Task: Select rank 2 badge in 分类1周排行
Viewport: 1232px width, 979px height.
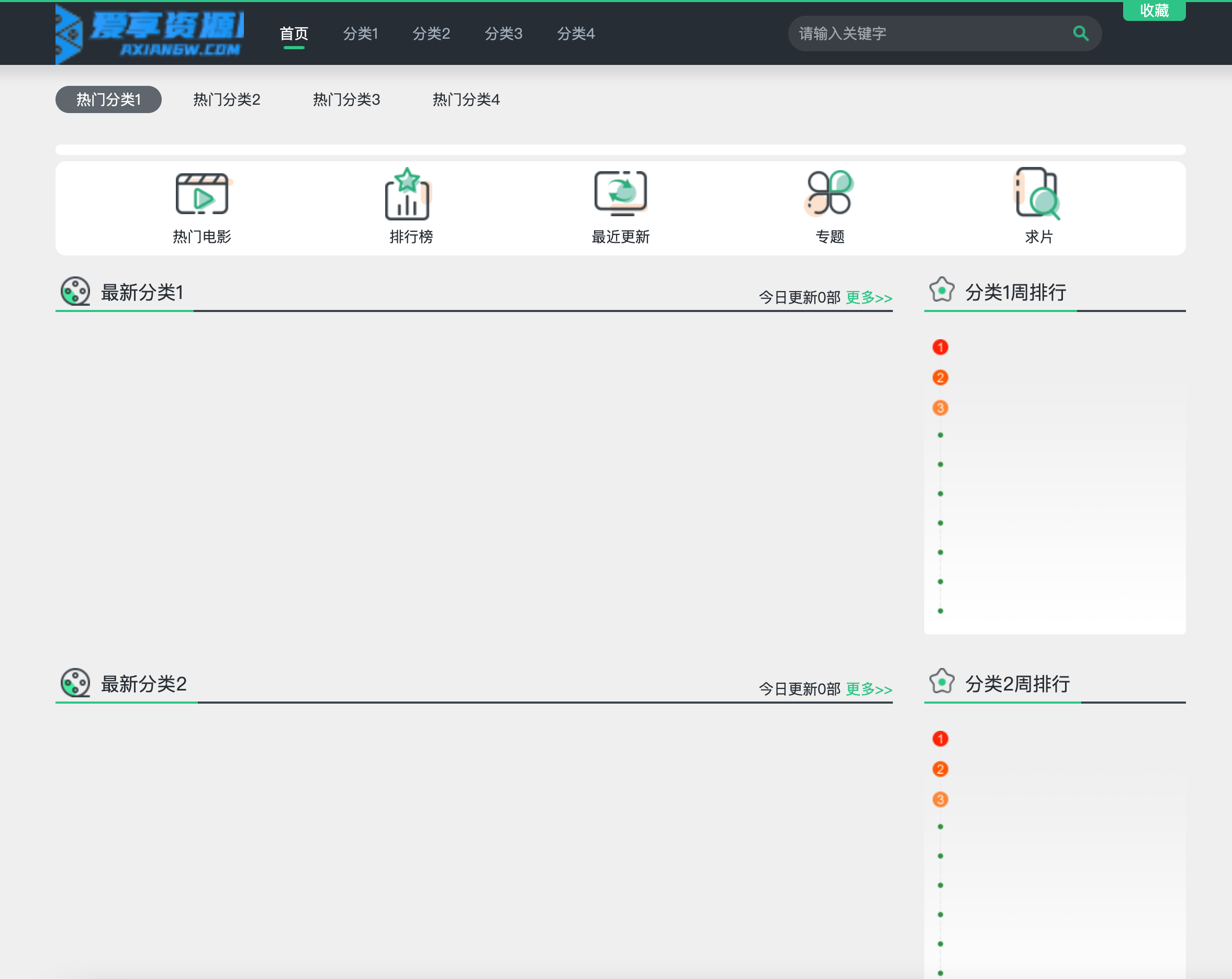Action: pos(940,377)
